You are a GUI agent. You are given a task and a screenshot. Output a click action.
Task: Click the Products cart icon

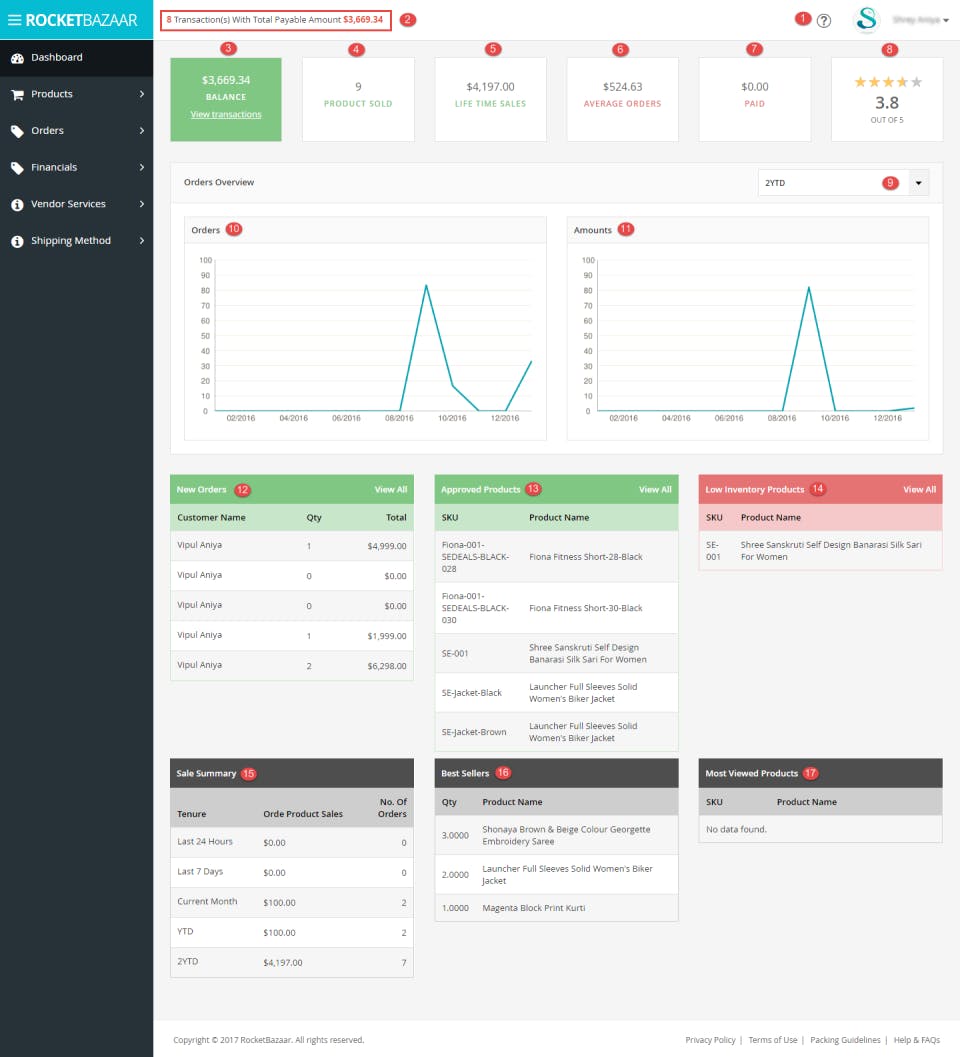[x=18, y=94]
